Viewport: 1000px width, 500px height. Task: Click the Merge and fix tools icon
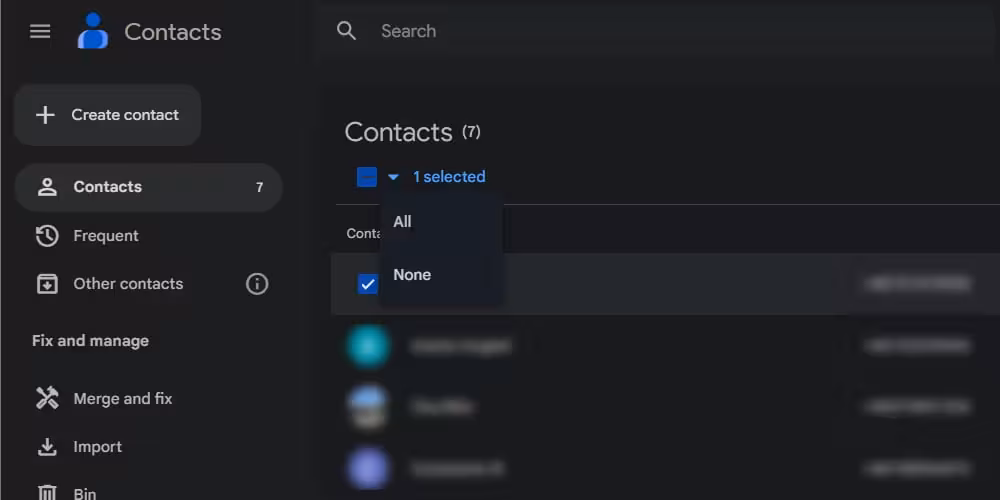pos(47,399)
